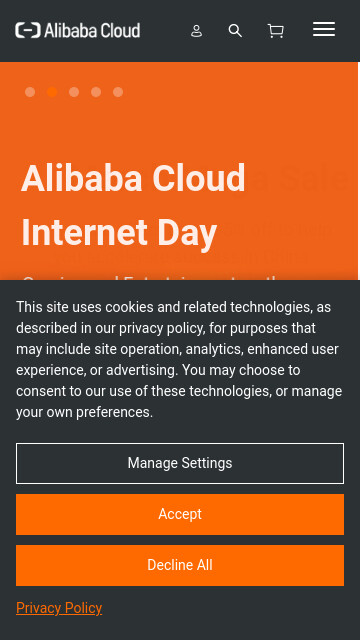Open the user account icon

[x=196, y=31]
